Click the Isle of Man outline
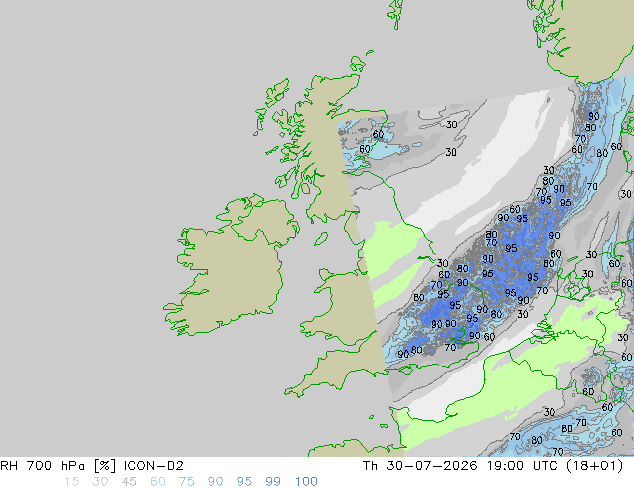The width and height of the screenshot is (634, 490). click(x=321, y=239)
